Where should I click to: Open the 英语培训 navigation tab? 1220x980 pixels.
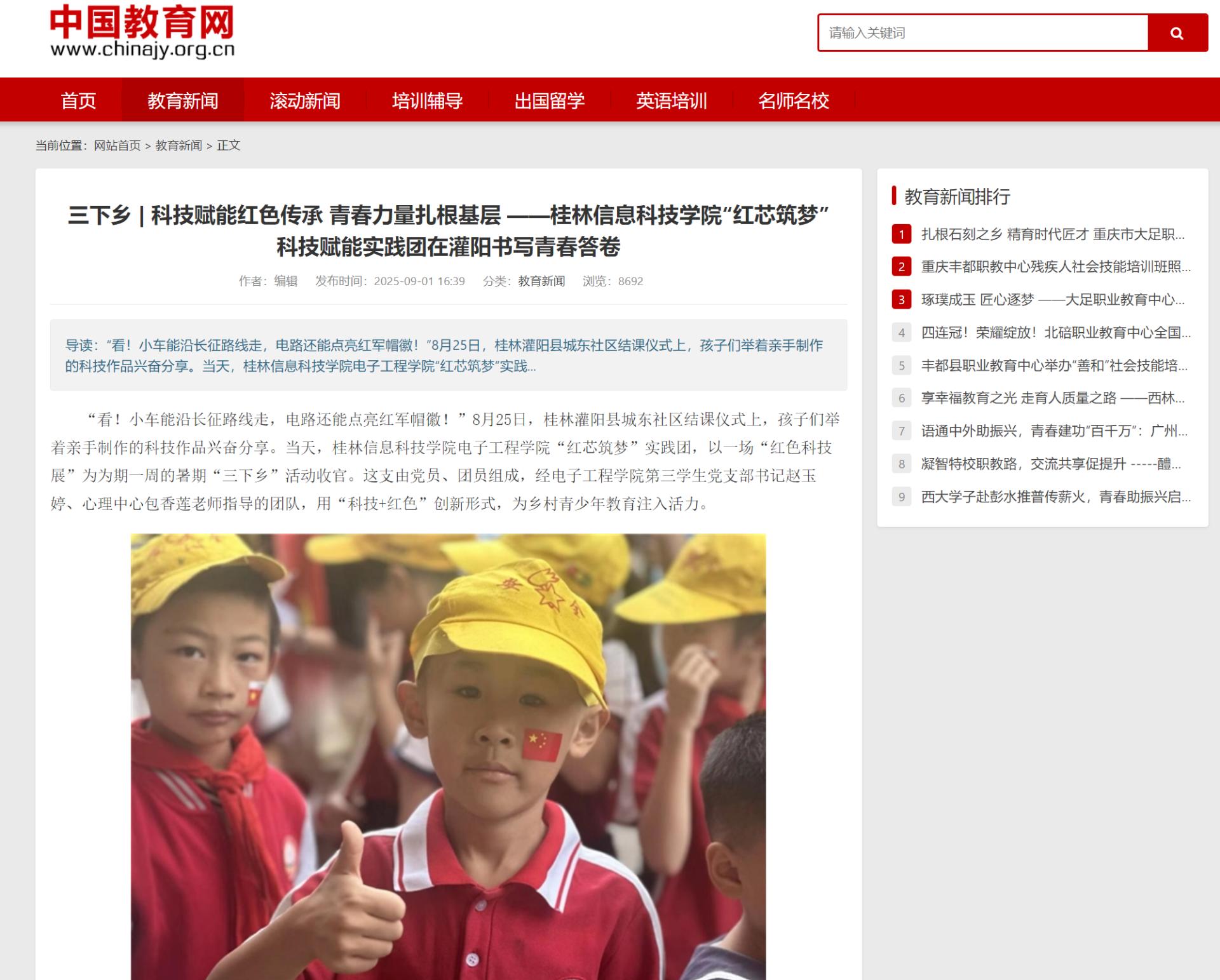pyautogui.click(x=671, y=100)
